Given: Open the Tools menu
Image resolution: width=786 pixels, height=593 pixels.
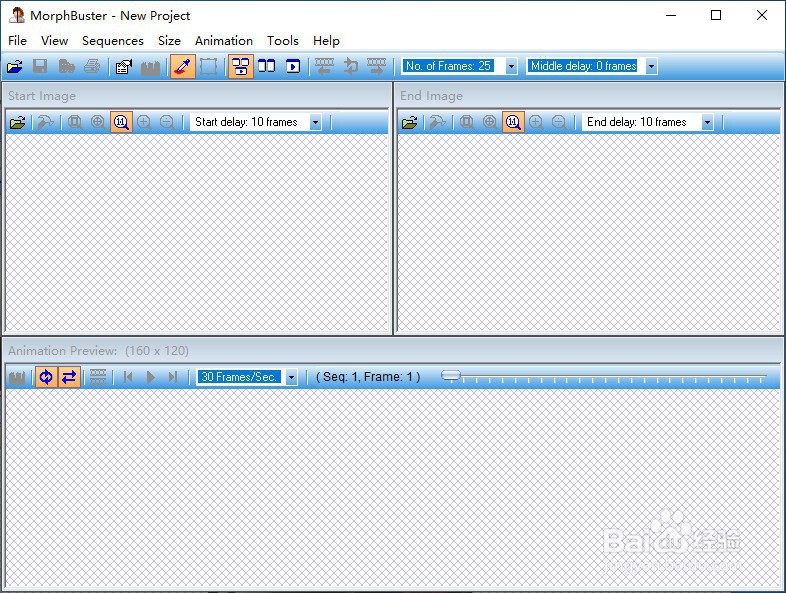Looking at the screenshot, I should click(283, 41).
